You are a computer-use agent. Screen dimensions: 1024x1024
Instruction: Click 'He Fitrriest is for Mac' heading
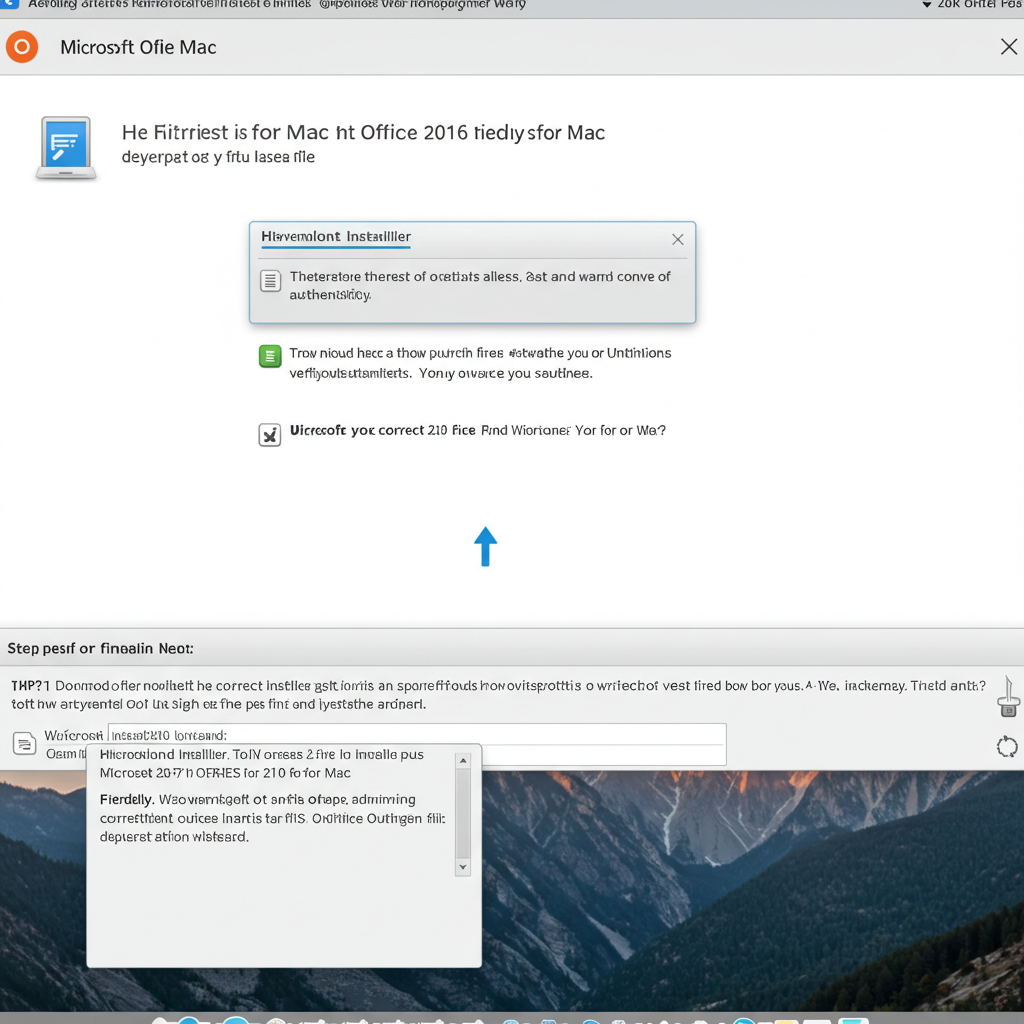[x=363, y=133]
